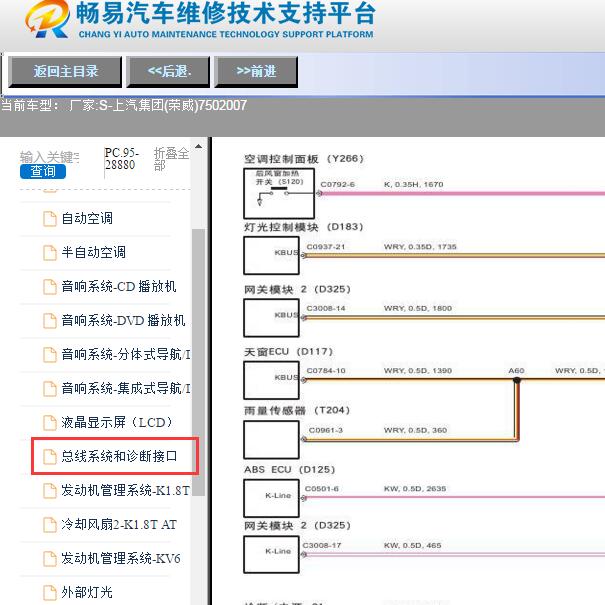Click wire label K, 0.35H, 1670
The width and height of the screenshot is (605, 605).
tap(414, 184)
